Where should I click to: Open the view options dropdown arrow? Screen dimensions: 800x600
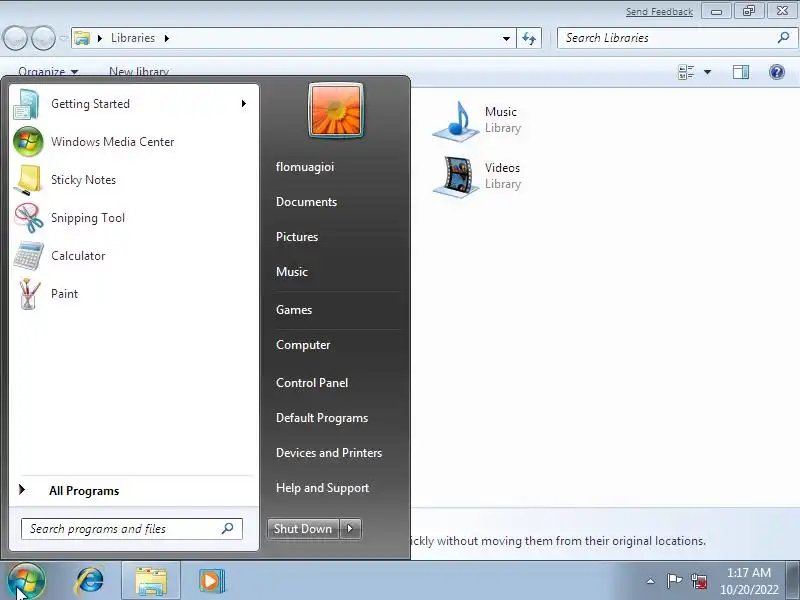(x=707, y=72)
